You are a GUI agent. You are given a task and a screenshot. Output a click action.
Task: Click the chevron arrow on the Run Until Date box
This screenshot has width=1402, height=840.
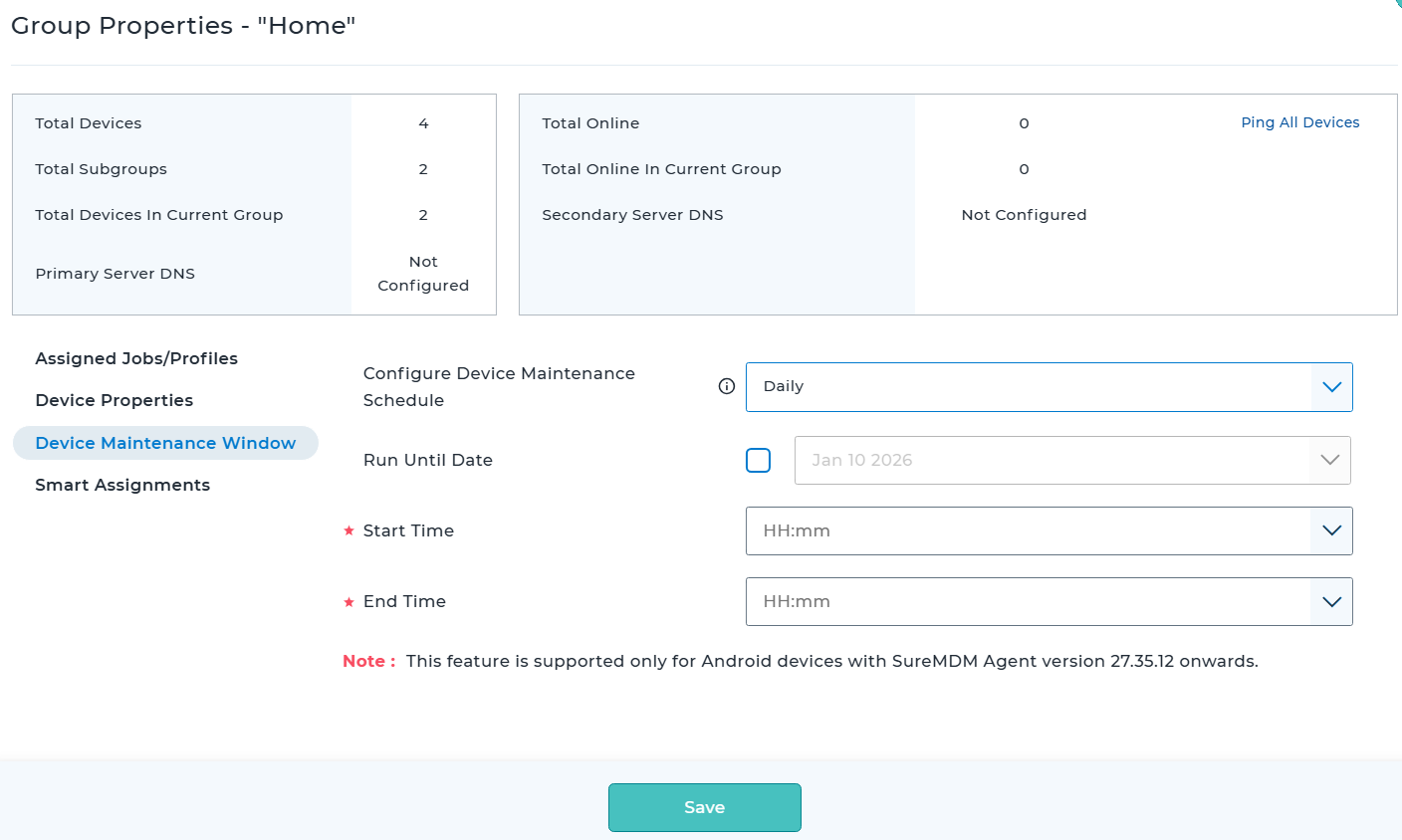point(1329,460)
